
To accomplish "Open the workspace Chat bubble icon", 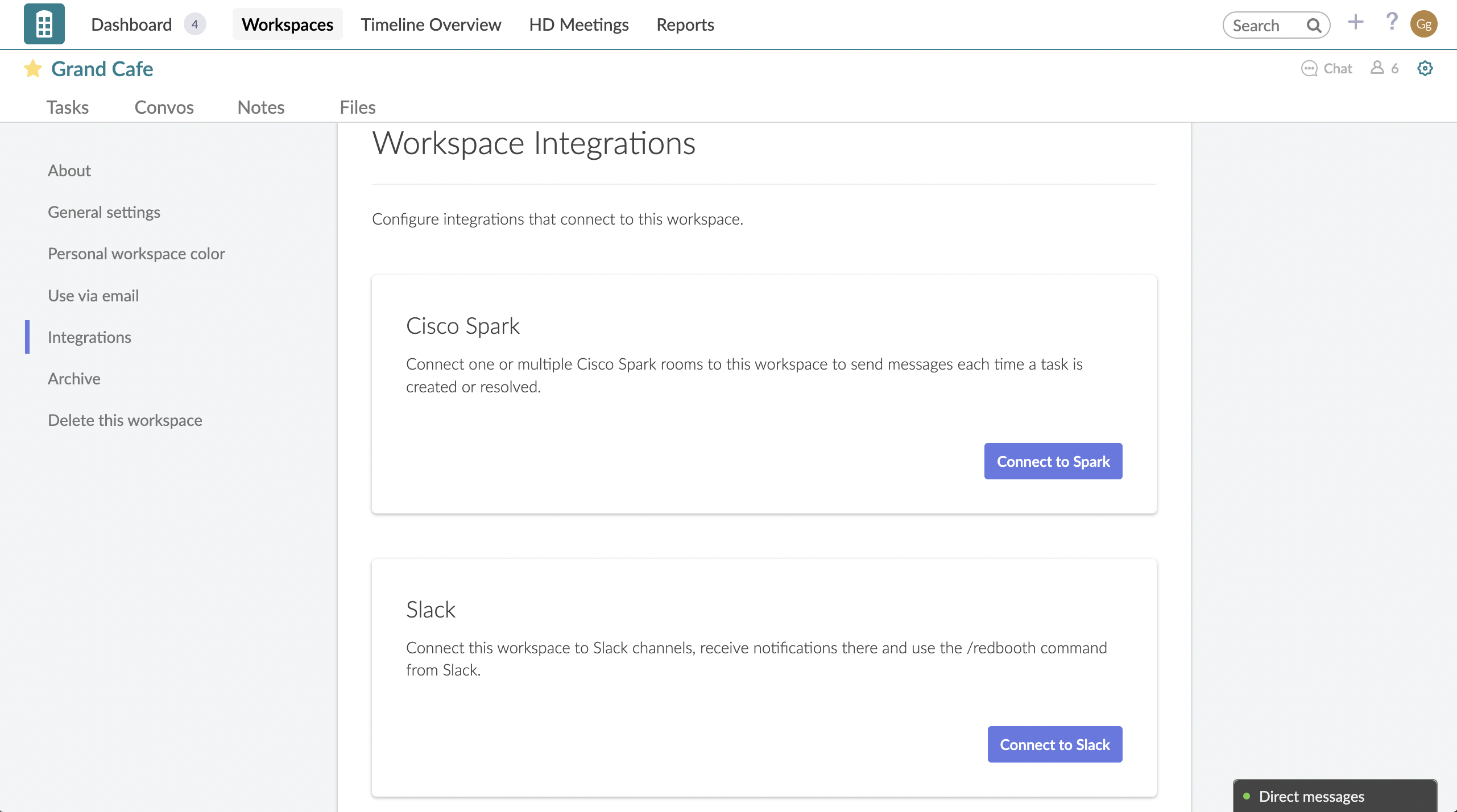I will 1309,69.
